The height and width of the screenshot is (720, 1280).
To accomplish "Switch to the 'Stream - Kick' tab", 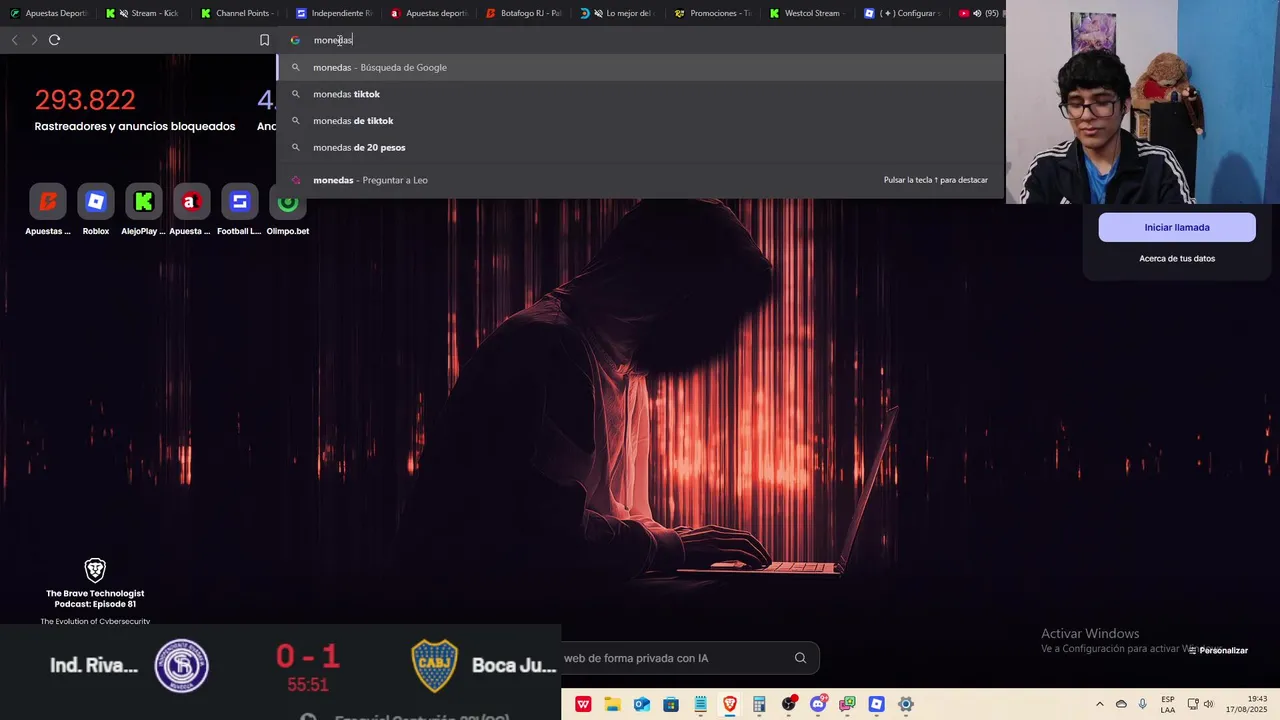I will point(144,13).
